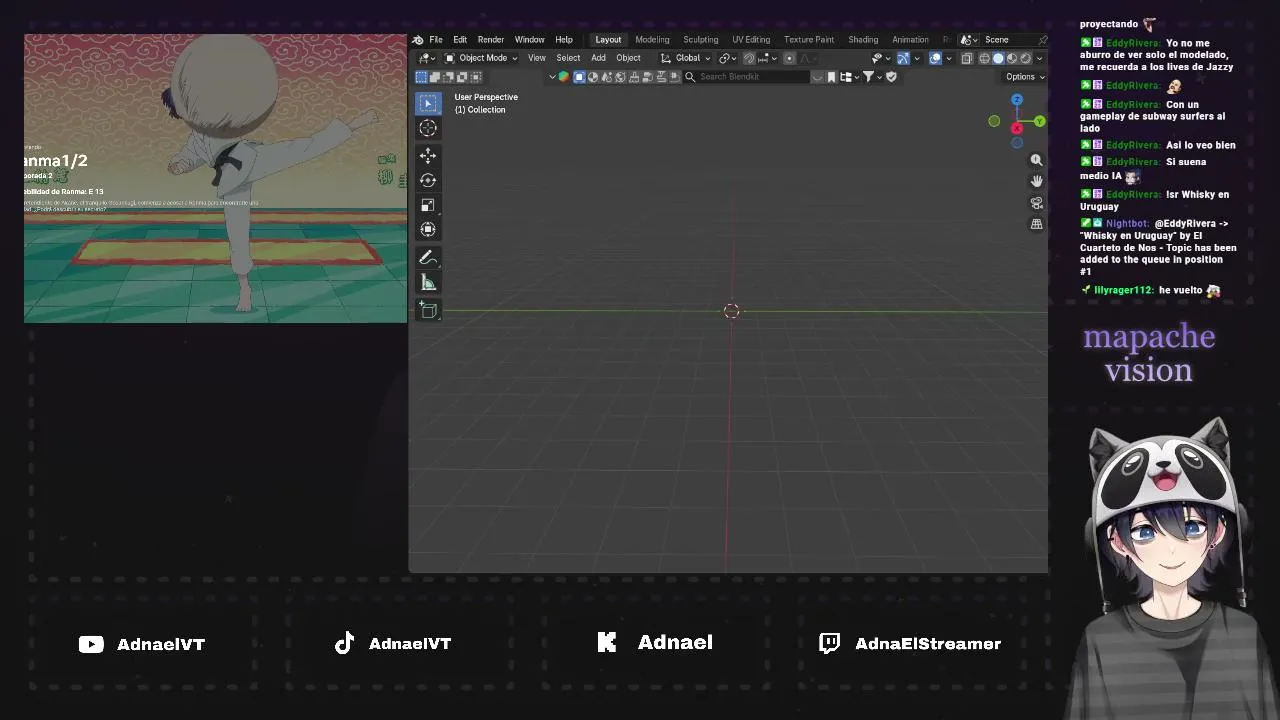Screen dimensions: 1280x720
Task: Select BlenderKit brushes asset icon
Action: (635, 77)
